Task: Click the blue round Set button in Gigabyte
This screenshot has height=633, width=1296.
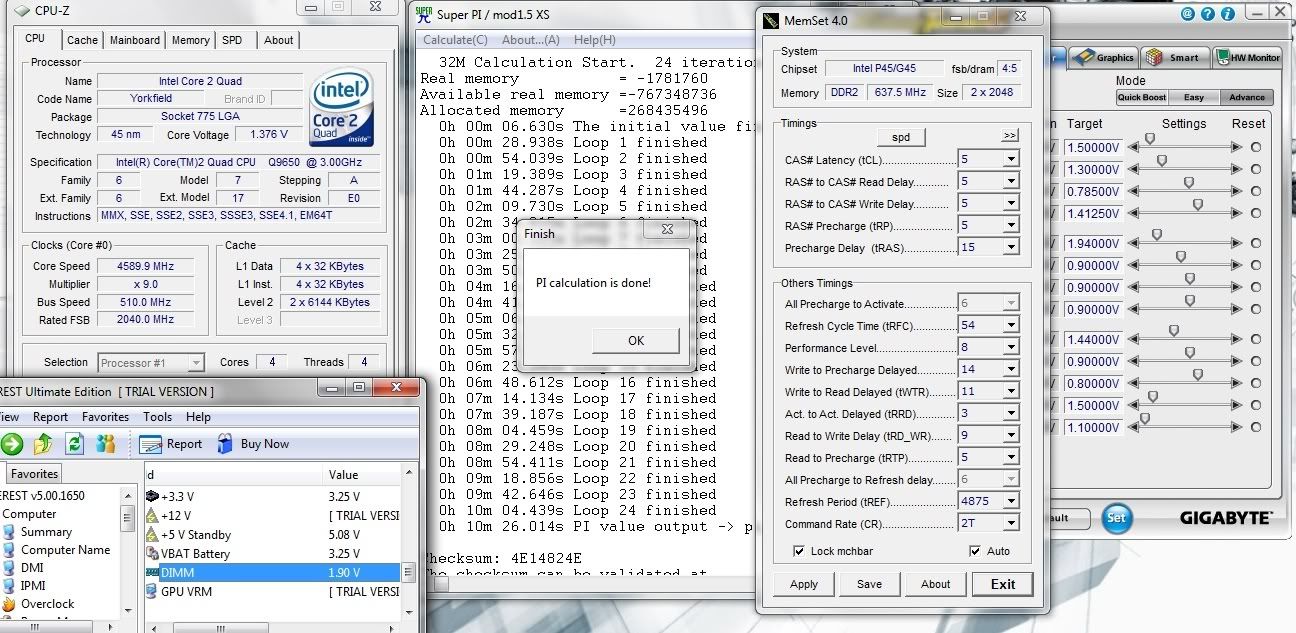Action: (x=1117, y=518)
